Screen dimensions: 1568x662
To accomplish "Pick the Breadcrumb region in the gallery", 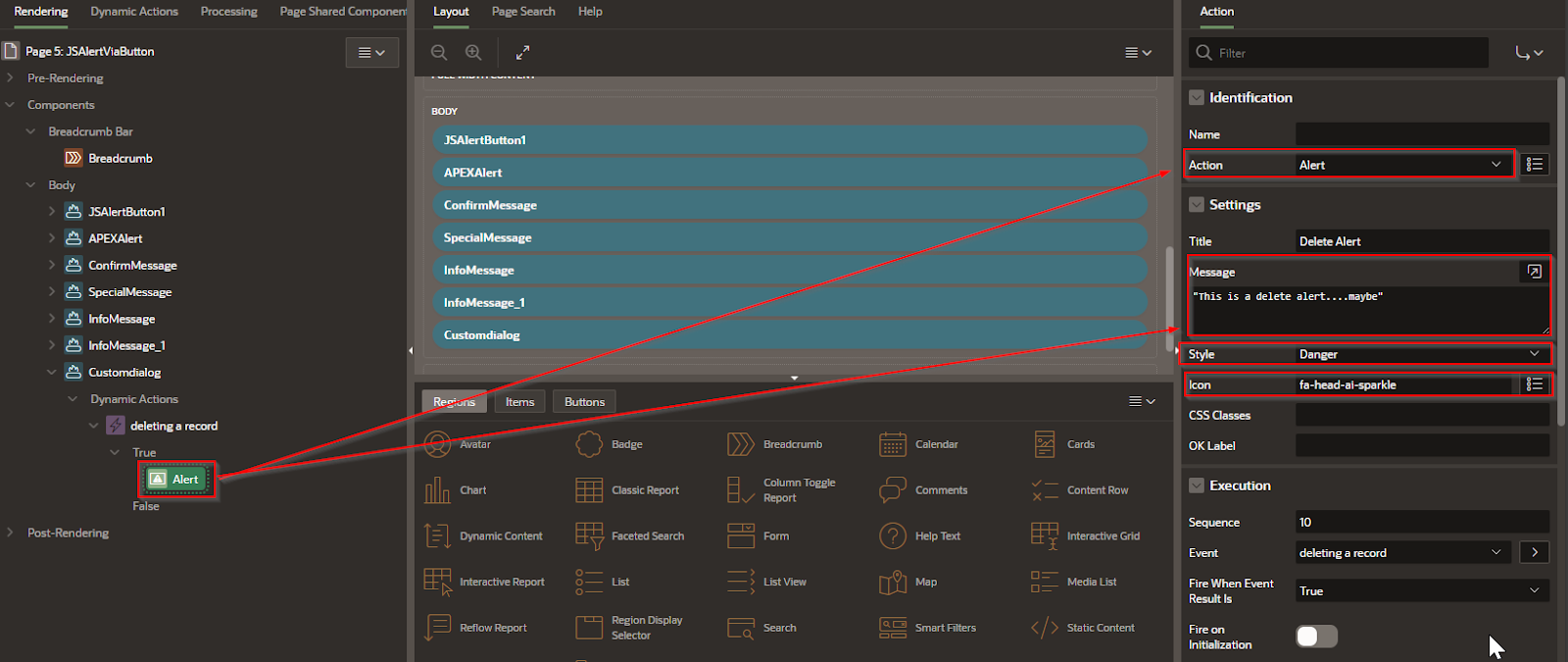I will click(774, 444).
